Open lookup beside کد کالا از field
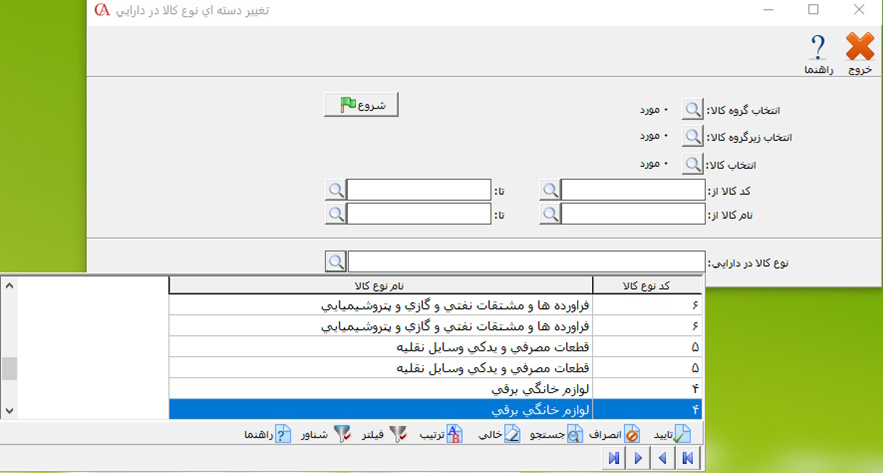Screen dimensions: 883x473 (550, 190)
